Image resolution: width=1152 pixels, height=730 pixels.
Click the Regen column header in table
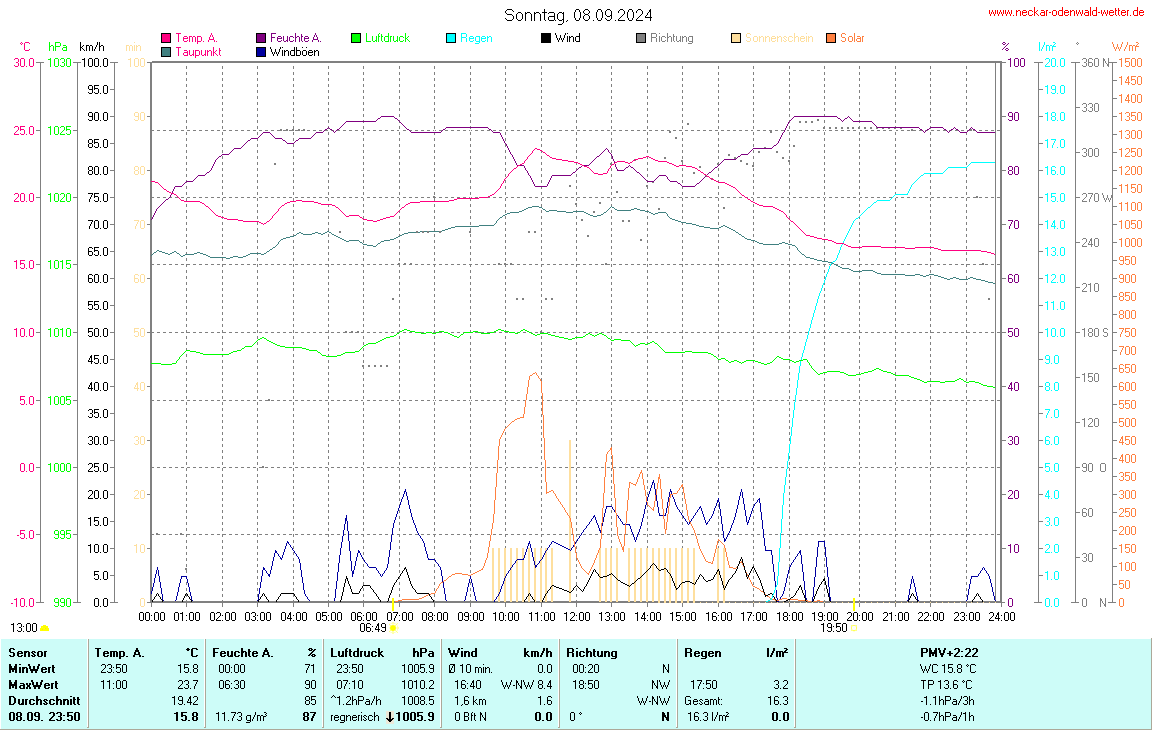[702, 652]
